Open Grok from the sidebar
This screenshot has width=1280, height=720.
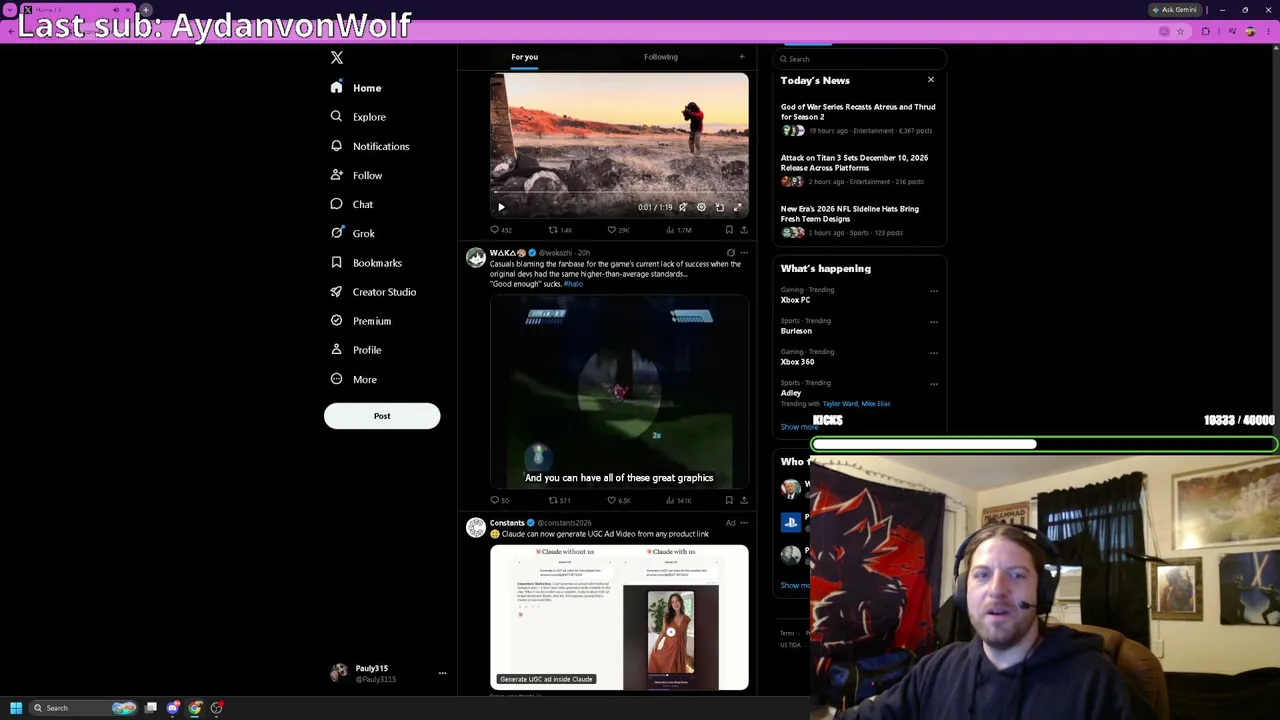coord(353,233)
